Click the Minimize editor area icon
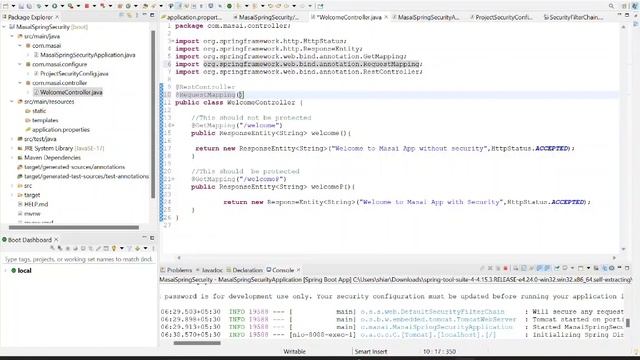The image size is (640, 360). click(x=619, y=15)
